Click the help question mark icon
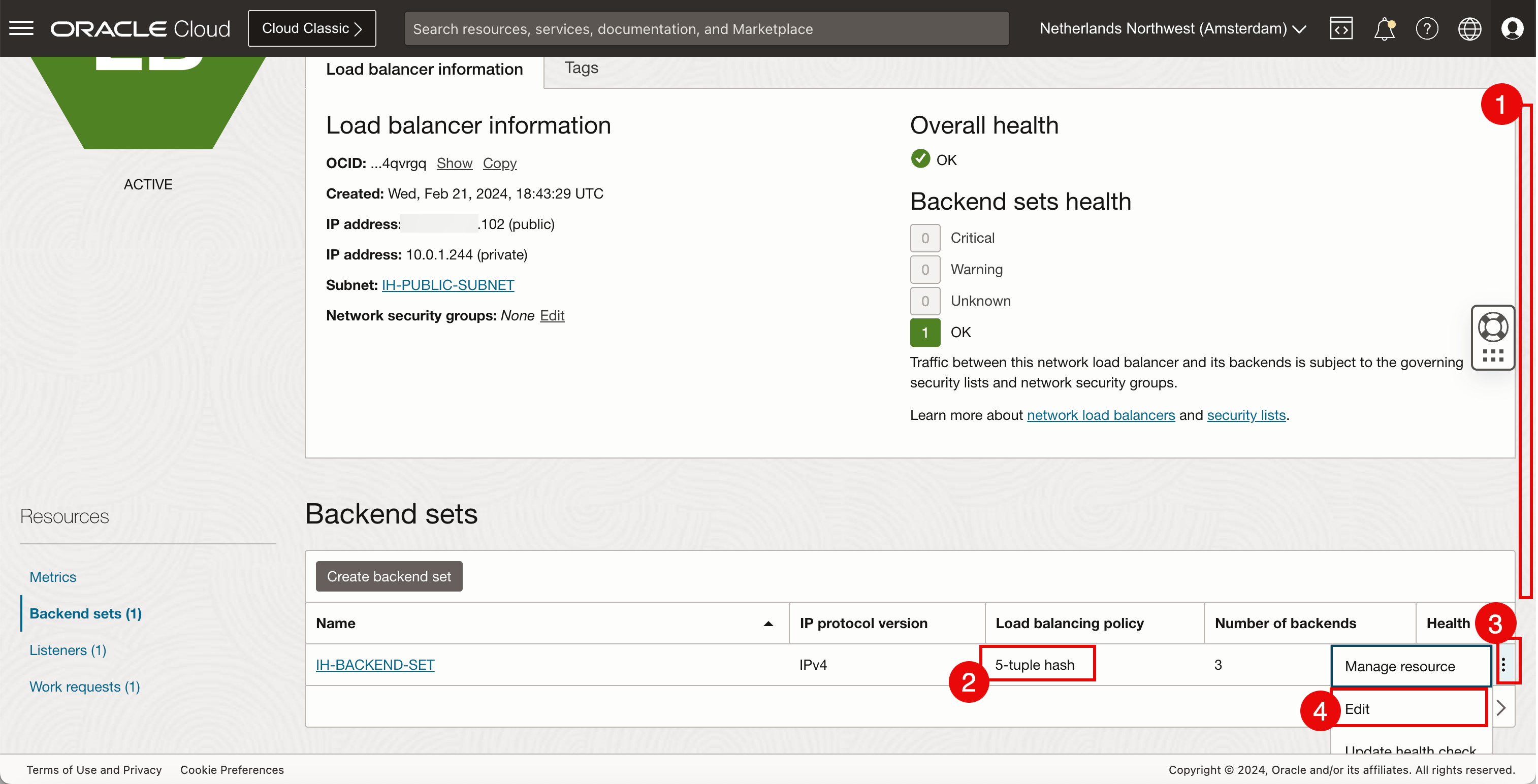The height and width of the screenshot is (784, 1538). (x=1427, y=28)
